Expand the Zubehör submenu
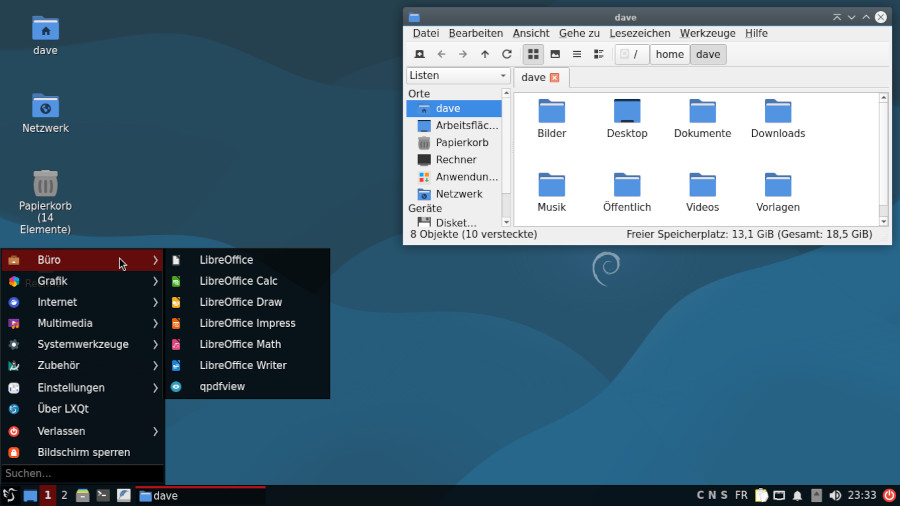 tap(83, 365)
